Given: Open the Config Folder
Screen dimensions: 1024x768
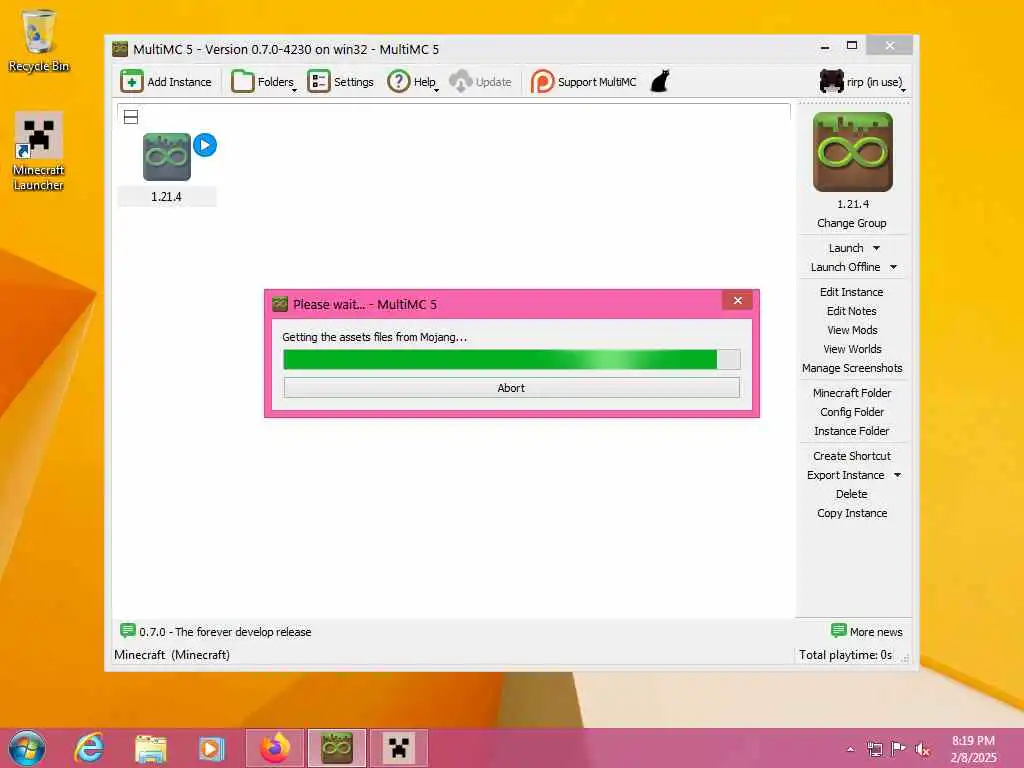Looking at the screenshot, I should pos(852,411).
